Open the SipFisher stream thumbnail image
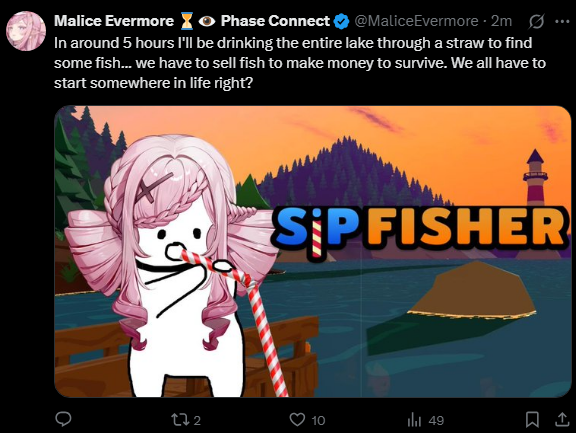This screenshot has height=433, width=576. (x=313, y=251)
